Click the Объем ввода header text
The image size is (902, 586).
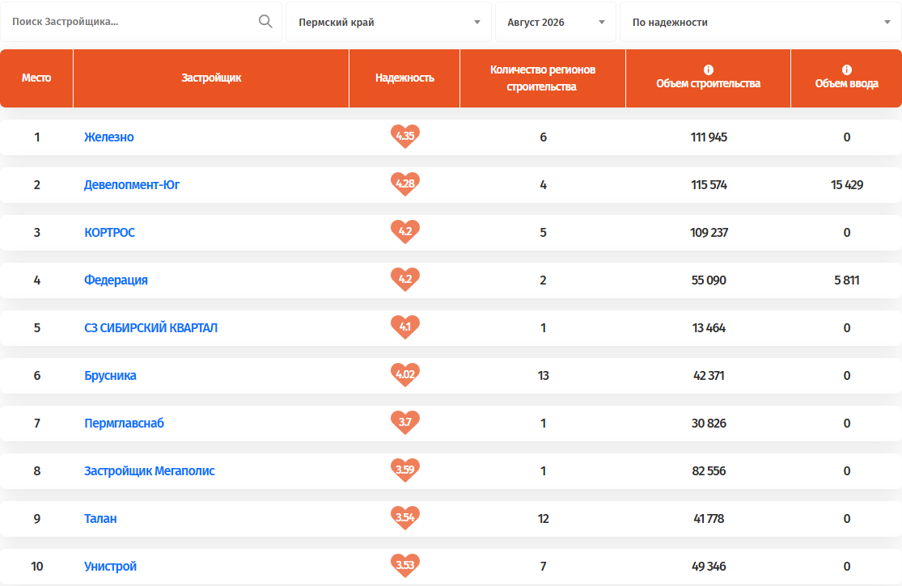pyautogui.click(x=846, y=84)
